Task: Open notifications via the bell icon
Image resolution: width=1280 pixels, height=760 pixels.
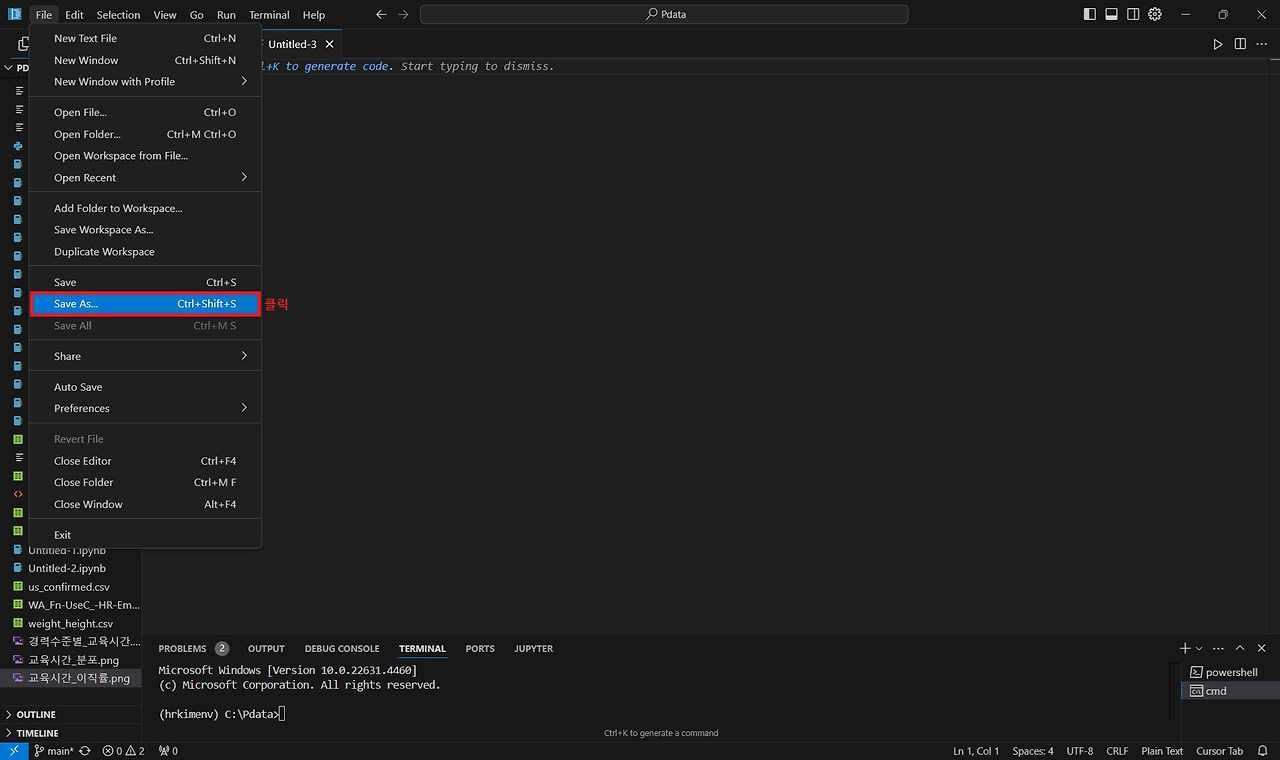Action: 1261,750
